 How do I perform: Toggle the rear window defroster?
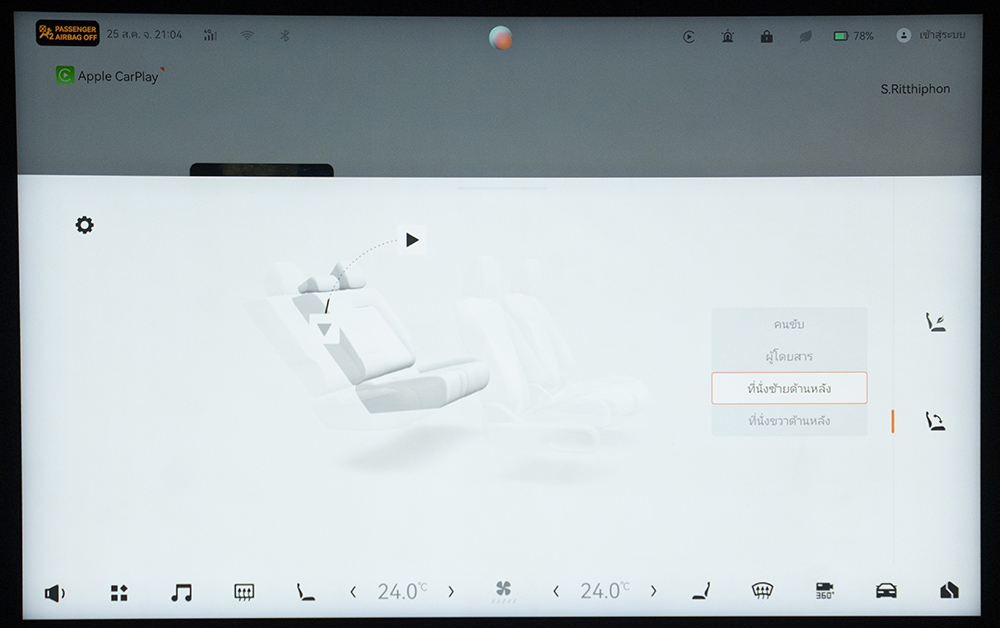[242, 593]
